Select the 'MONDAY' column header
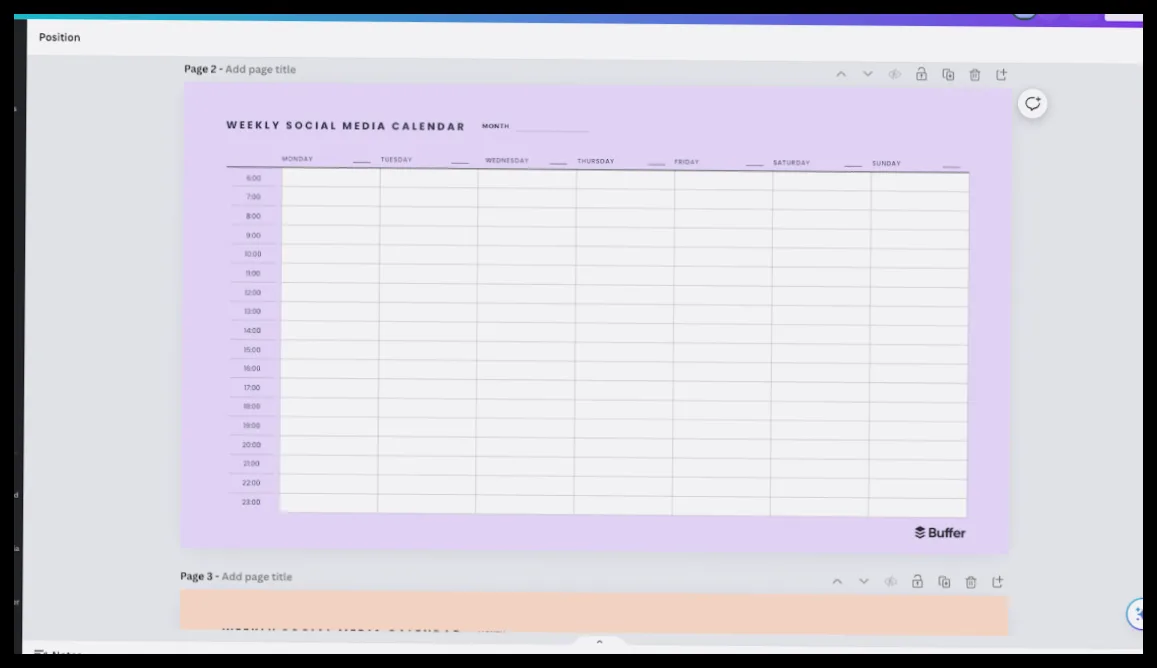This screenshot has height=668, width=1157. coord(297,159)
